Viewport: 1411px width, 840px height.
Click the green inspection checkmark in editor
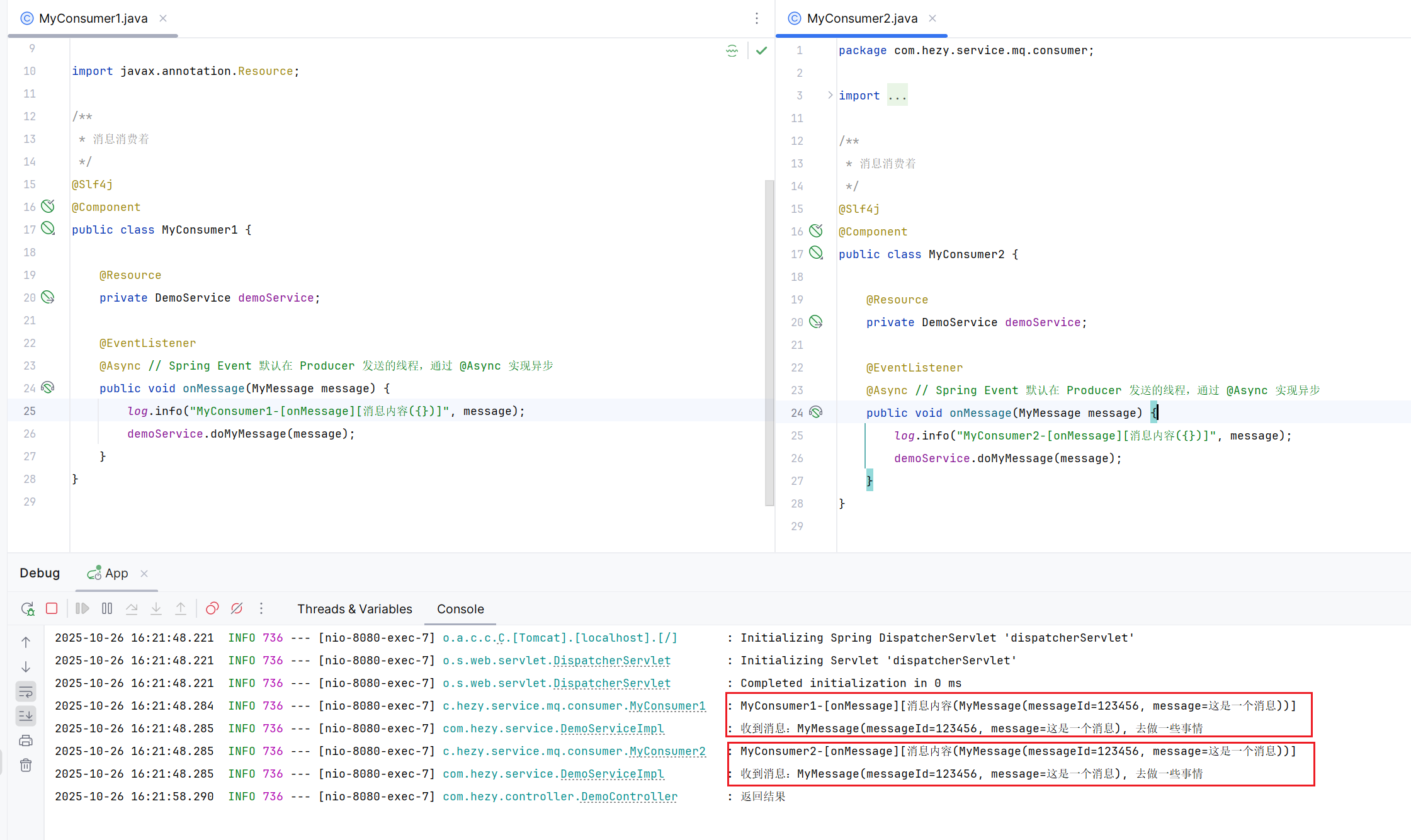761,50
